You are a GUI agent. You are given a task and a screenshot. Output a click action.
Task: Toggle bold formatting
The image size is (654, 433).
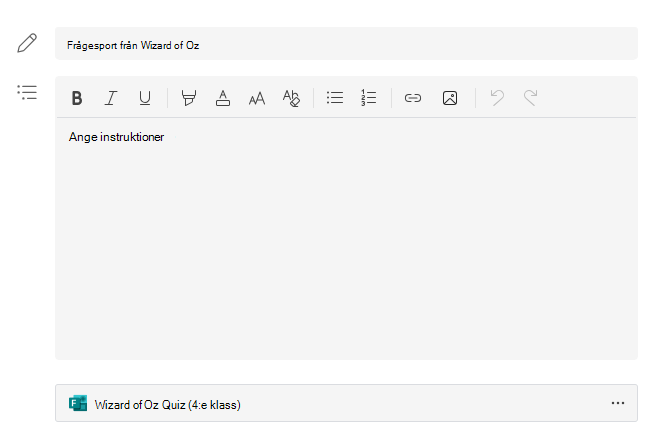click(77, 98)
